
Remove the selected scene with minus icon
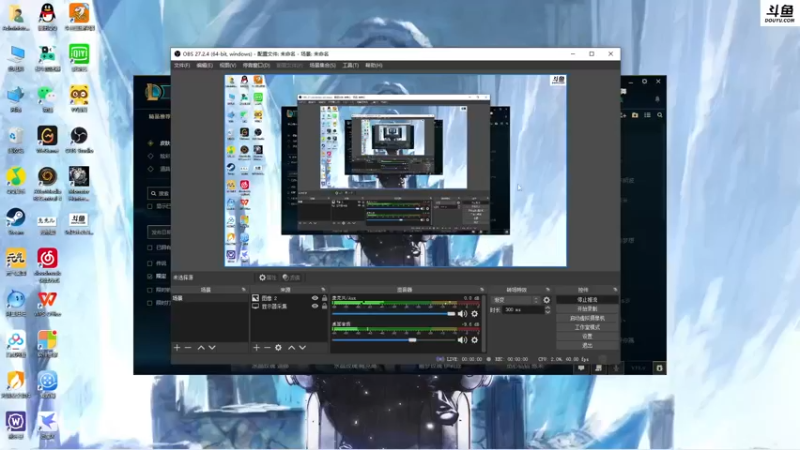click(x=188, y=347)
